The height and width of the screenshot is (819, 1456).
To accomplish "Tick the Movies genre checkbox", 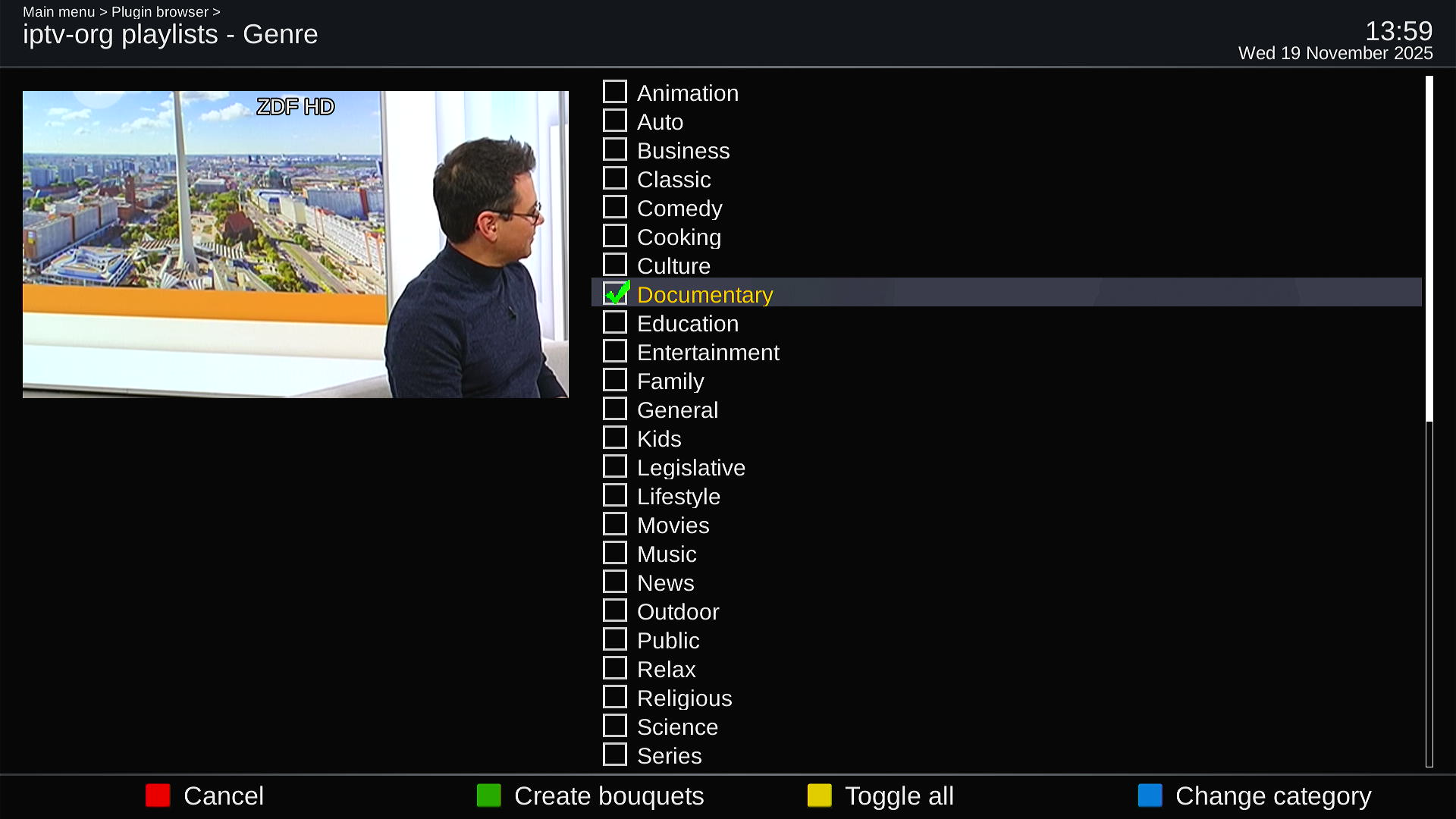I will pyautogui.click(x=615, y=524).
